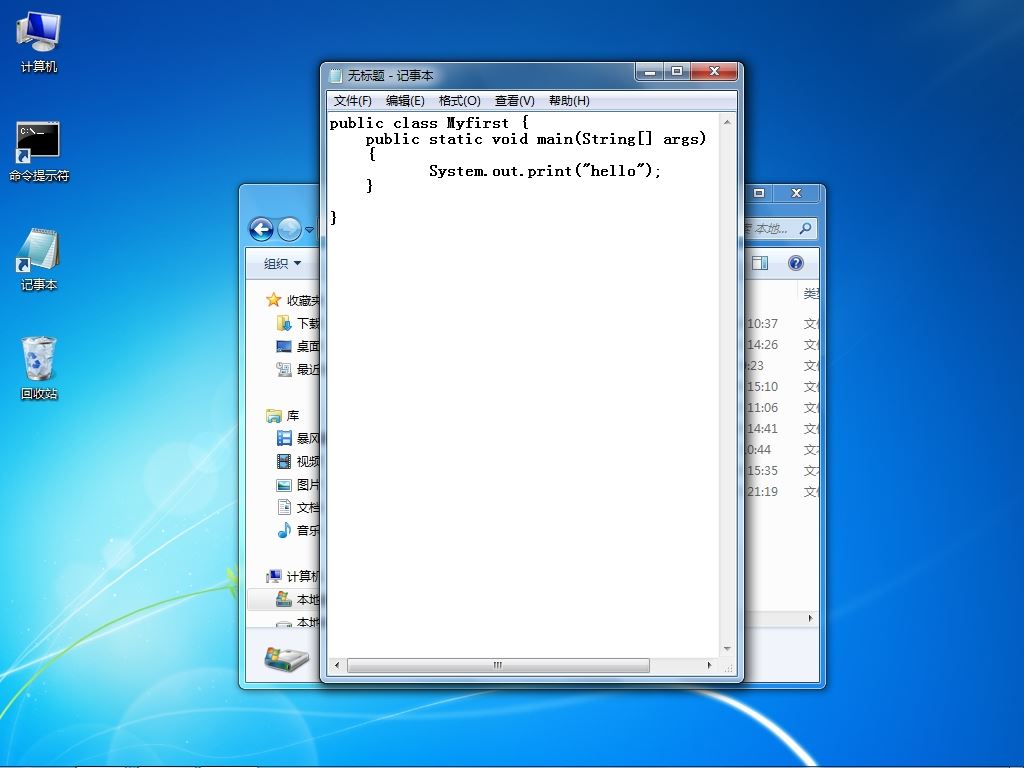Click the 'public class Myfirst' line
This screenshot has width=1024, height=768.
pos(429,123)
